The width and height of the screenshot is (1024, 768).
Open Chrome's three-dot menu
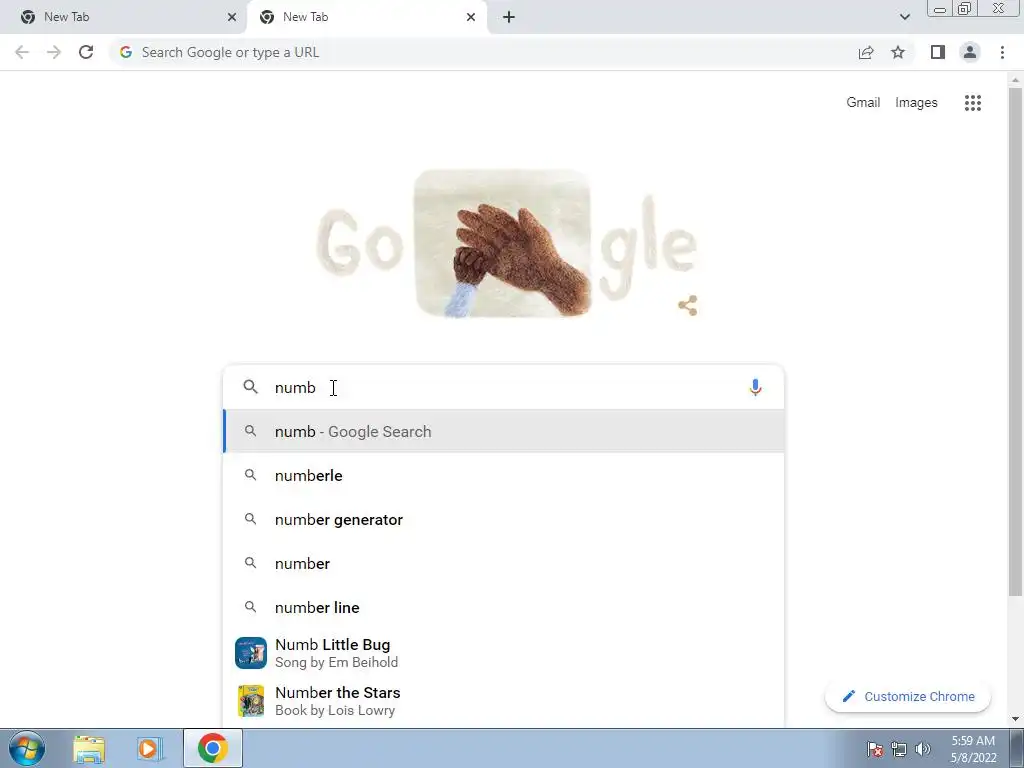[x=1002, y=52]
